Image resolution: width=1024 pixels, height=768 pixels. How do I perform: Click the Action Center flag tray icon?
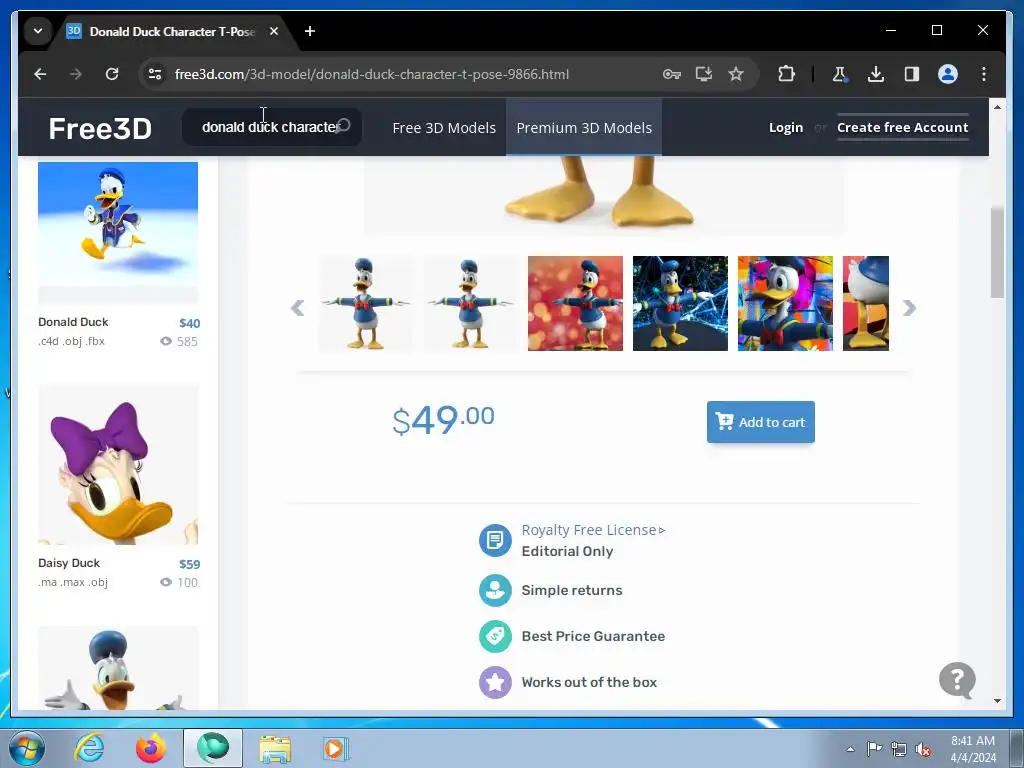[x=874, y=748]
